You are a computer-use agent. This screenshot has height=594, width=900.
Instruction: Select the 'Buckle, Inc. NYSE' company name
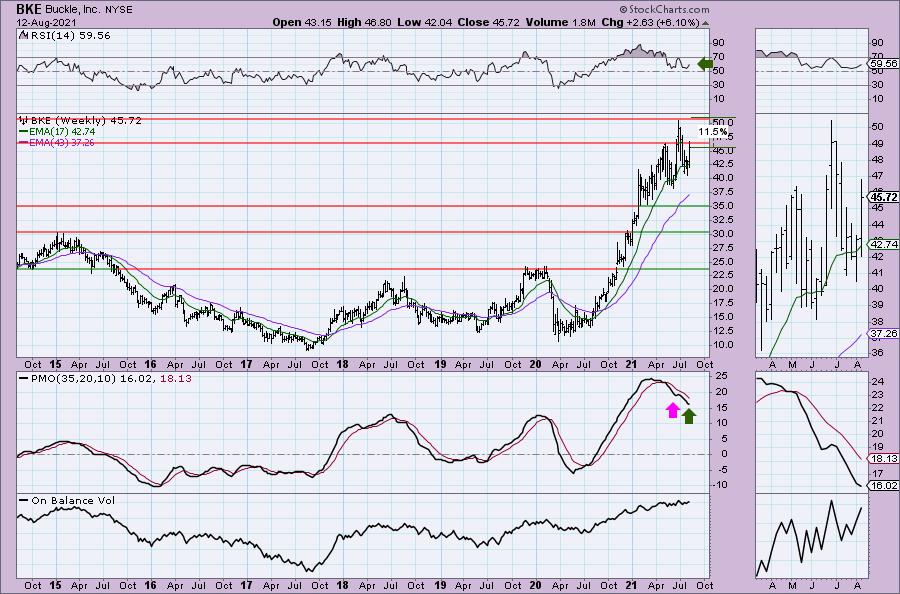point(88,10)
